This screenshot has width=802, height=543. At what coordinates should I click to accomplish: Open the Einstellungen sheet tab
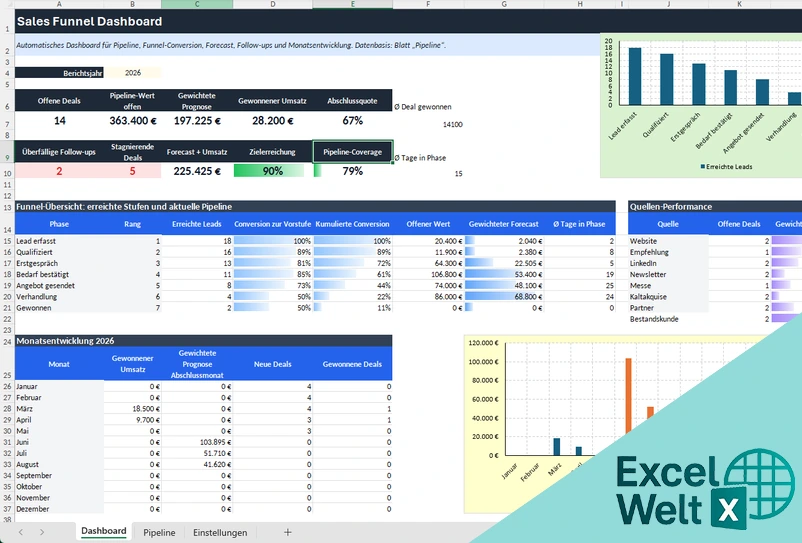pos(220,532)
